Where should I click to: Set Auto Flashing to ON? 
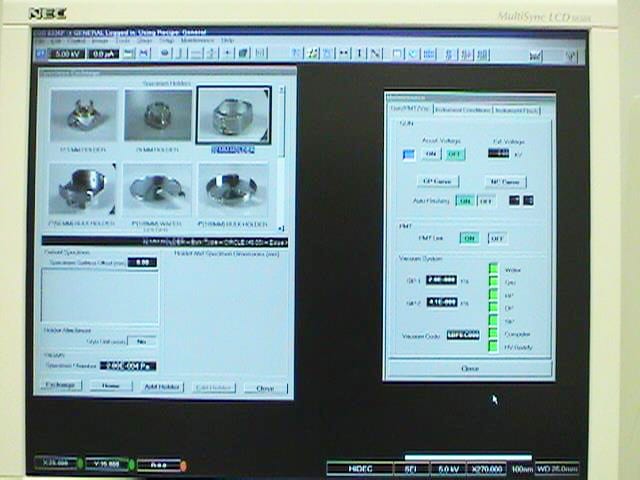(465, 201)
